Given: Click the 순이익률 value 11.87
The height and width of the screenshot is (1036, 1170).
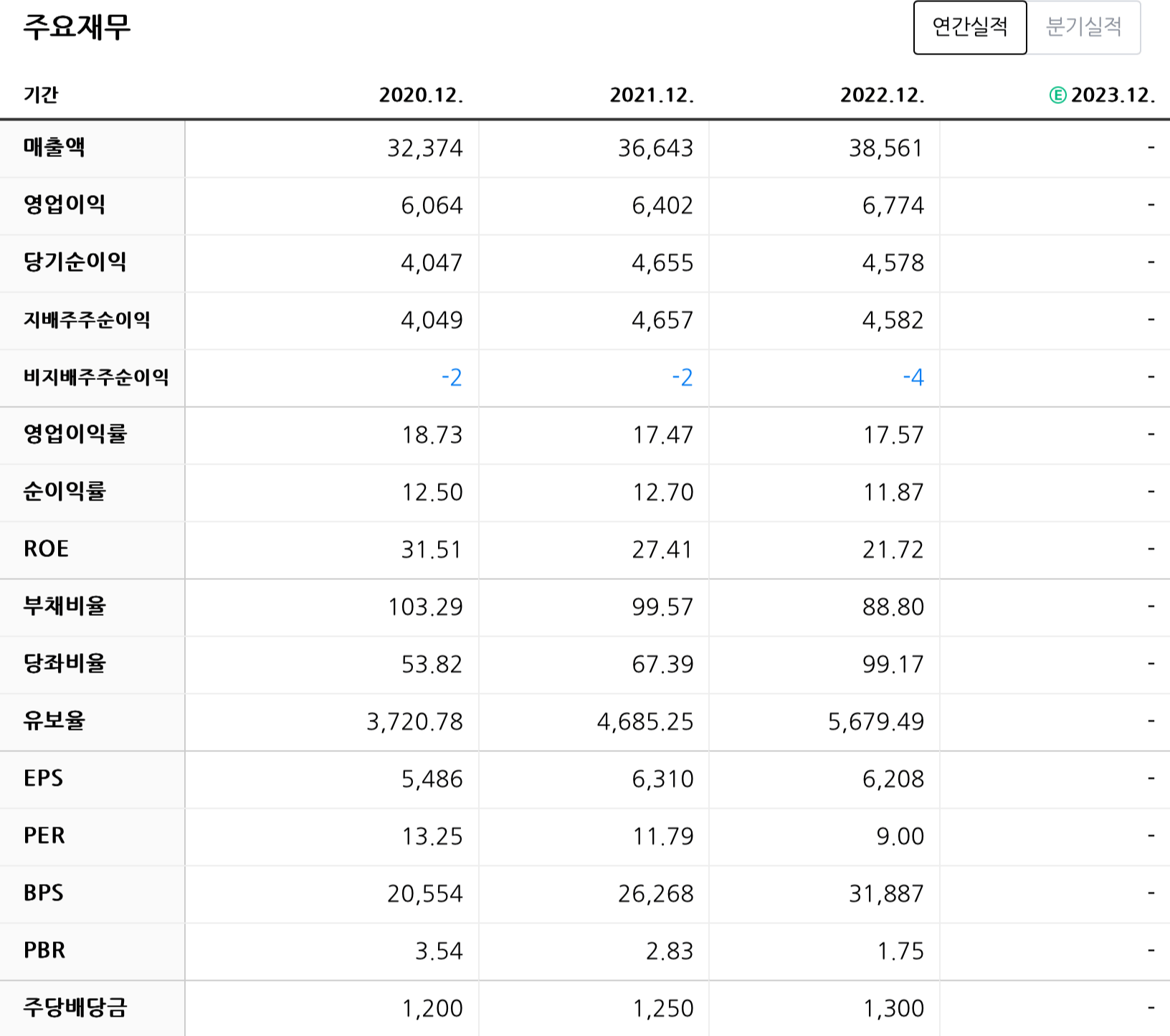Looking at the screenshot, I should coord(894,493).
